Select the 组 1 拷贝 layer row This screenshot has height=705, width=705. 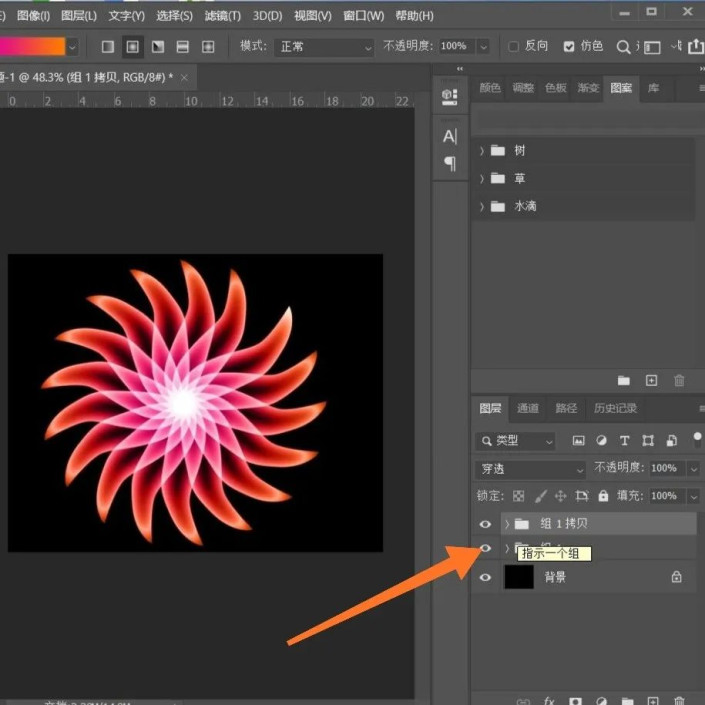point(599,524)
